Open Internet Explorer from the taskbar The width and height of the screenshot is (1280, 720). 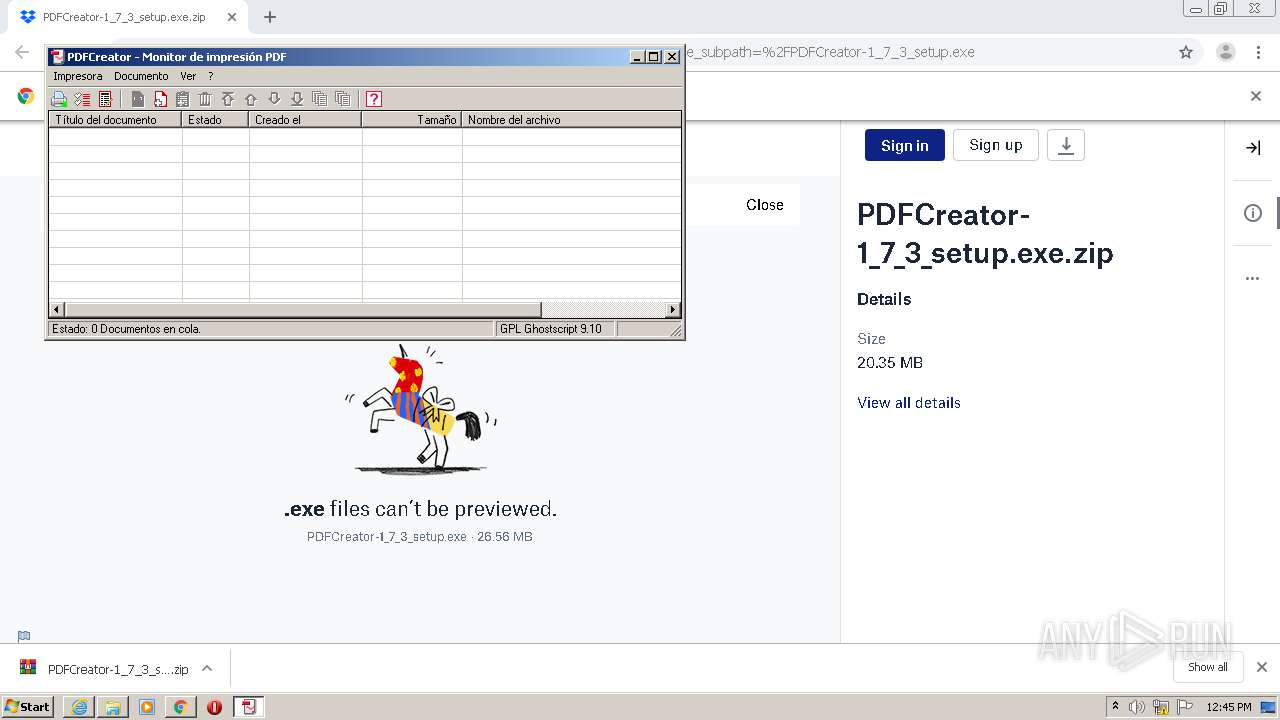click(x=79, y=707)
